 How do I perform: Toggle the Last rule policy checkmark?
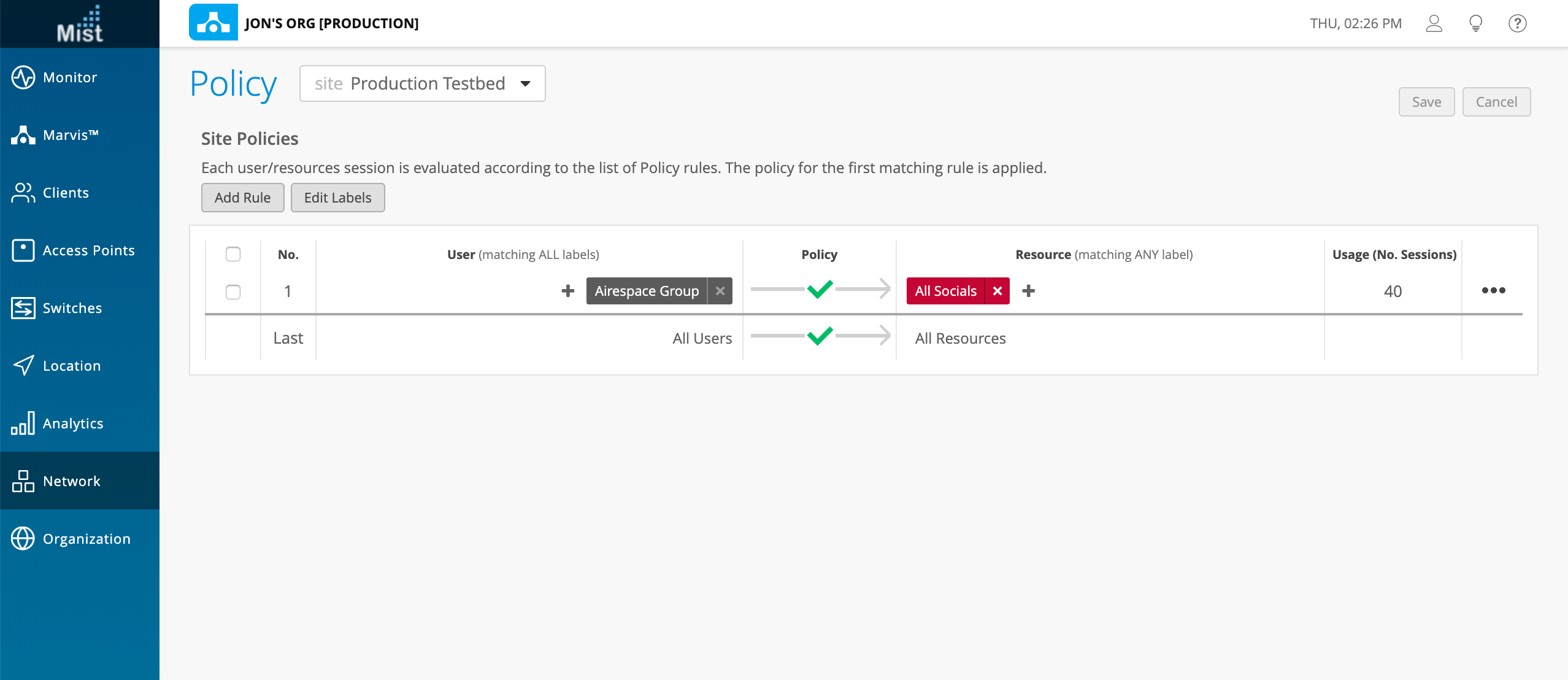coord(820,336)
